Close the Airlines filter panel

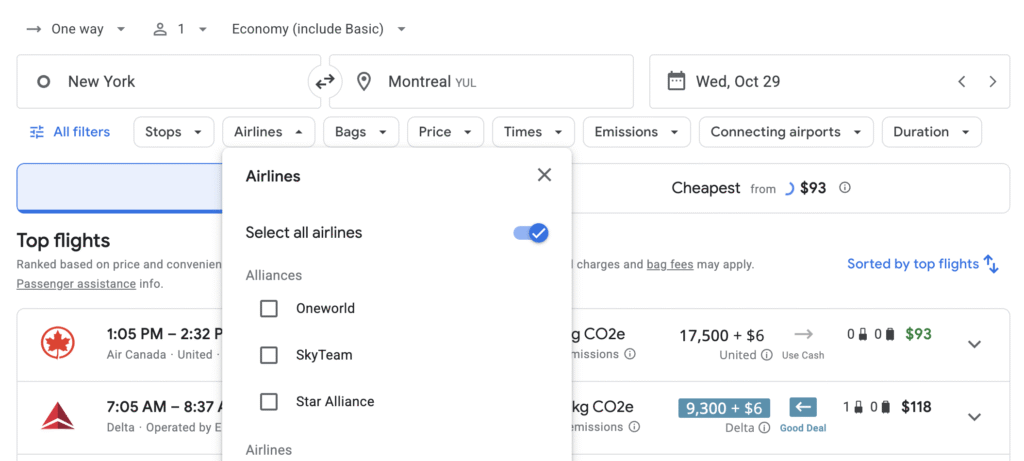(x=544, y=175)
